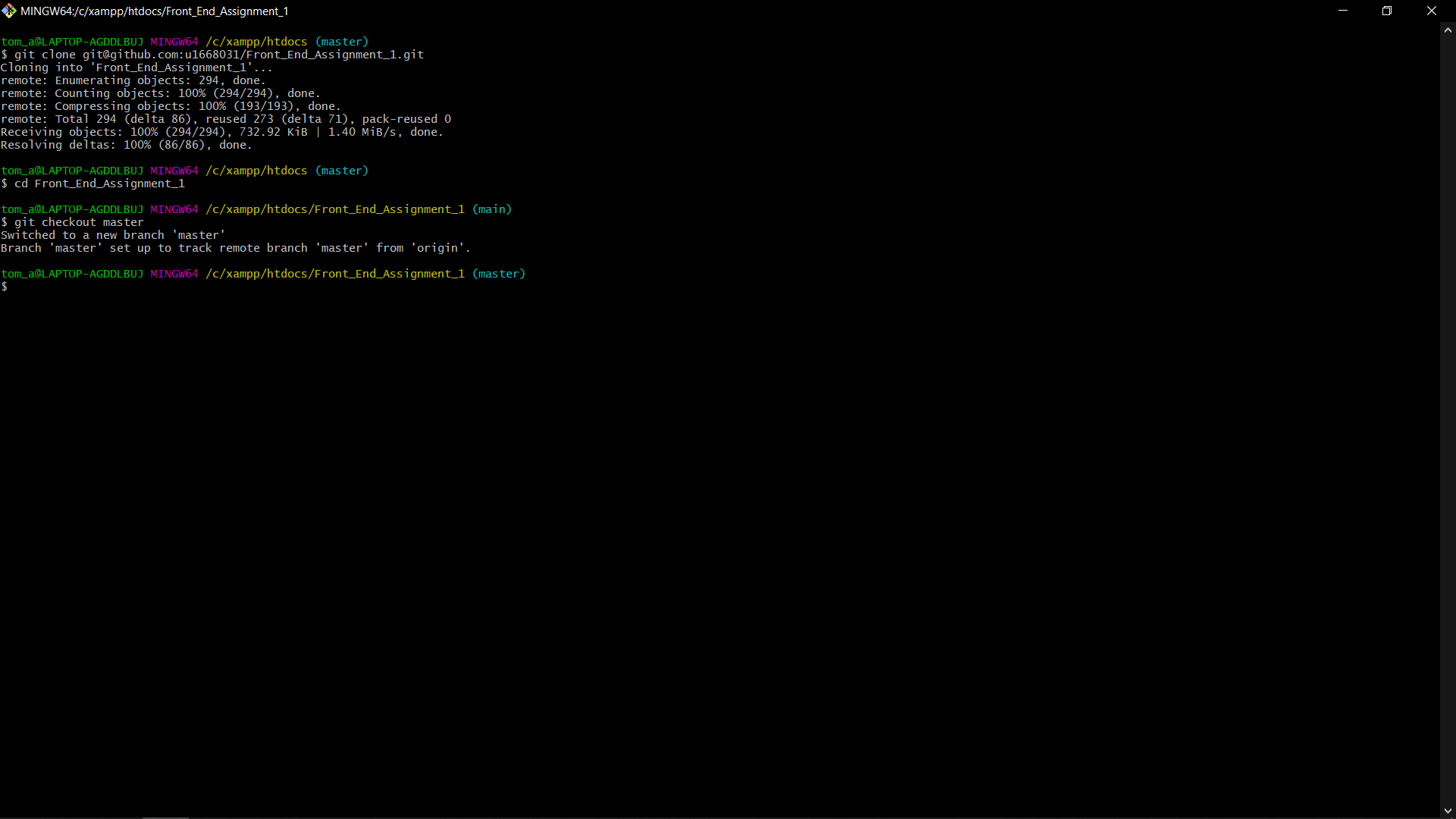The height and width of the screenshot is (819, 1456).
Task: Select the dollar-sign prompt on the last line
Action: pos(5,287)
